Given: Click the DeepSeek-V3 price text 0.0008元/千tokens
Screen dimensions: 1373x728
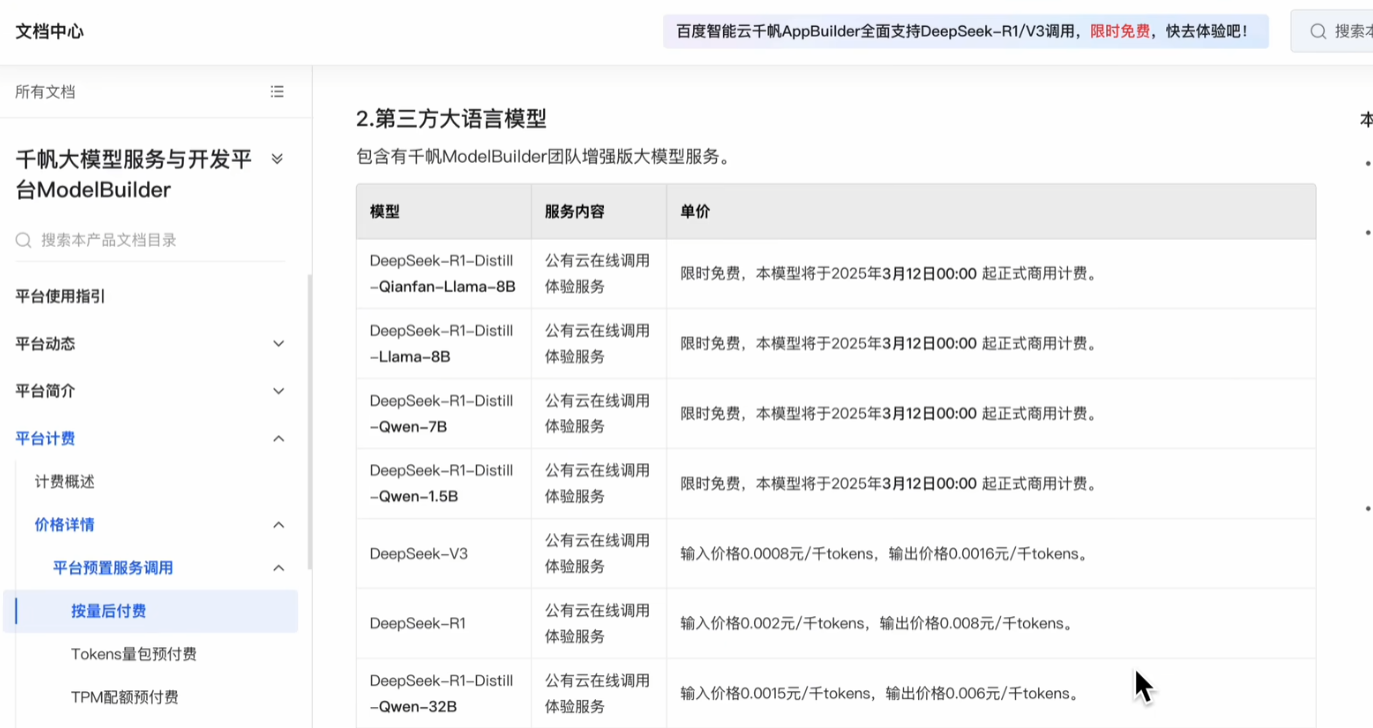Looking at the screenshot, I should [x=807, y=553].
